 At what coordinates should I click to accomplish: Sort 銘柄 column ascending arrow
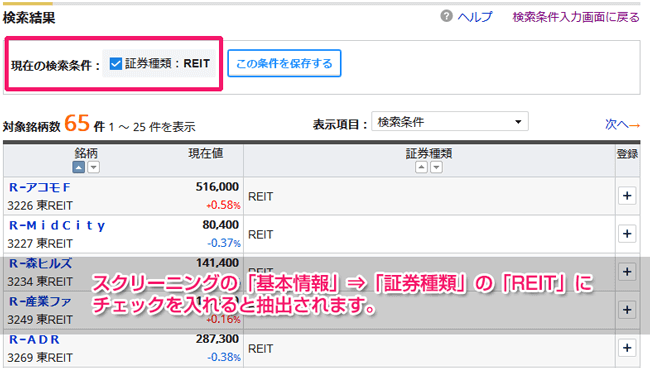click(79, 167)
